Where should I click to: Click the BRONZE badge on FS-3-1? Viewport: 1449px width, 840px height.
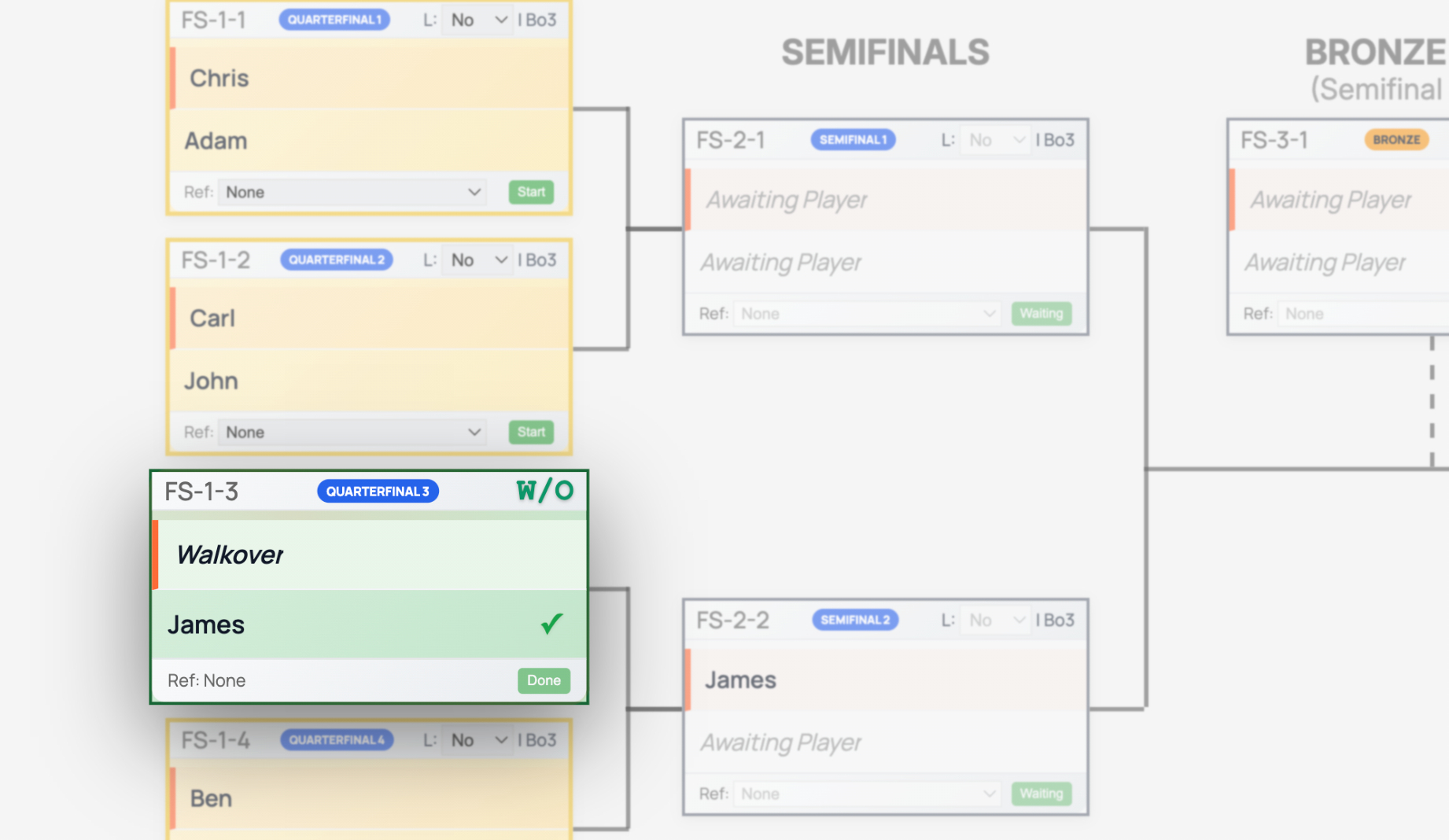click(1396, 140)
